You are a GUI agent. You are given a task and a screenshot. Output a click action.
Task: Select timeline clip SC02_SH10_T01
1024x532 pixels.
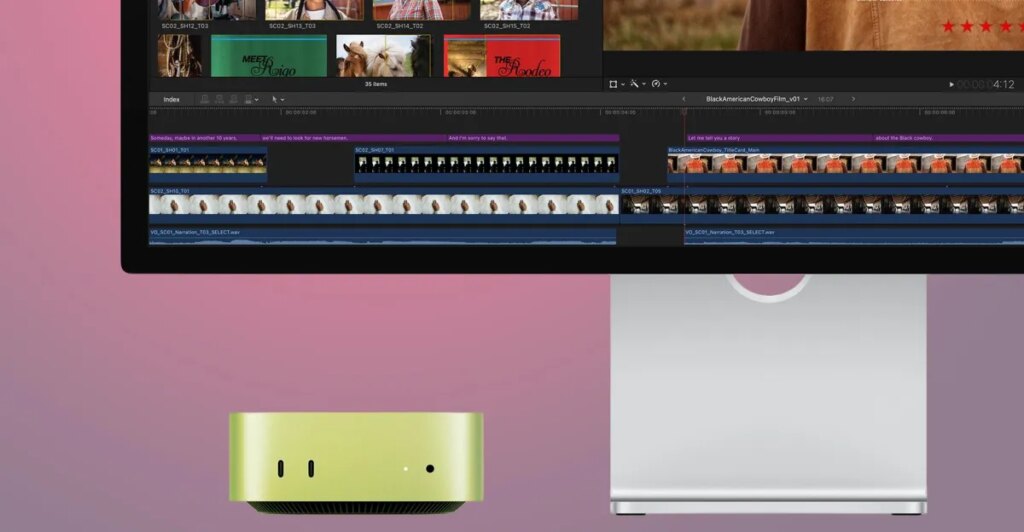384,206
